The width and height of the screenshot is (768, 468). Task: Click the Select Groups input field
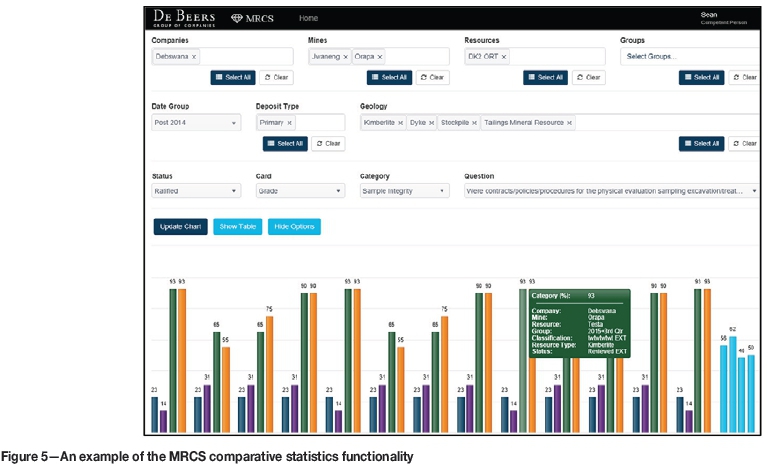coord(688,58)
